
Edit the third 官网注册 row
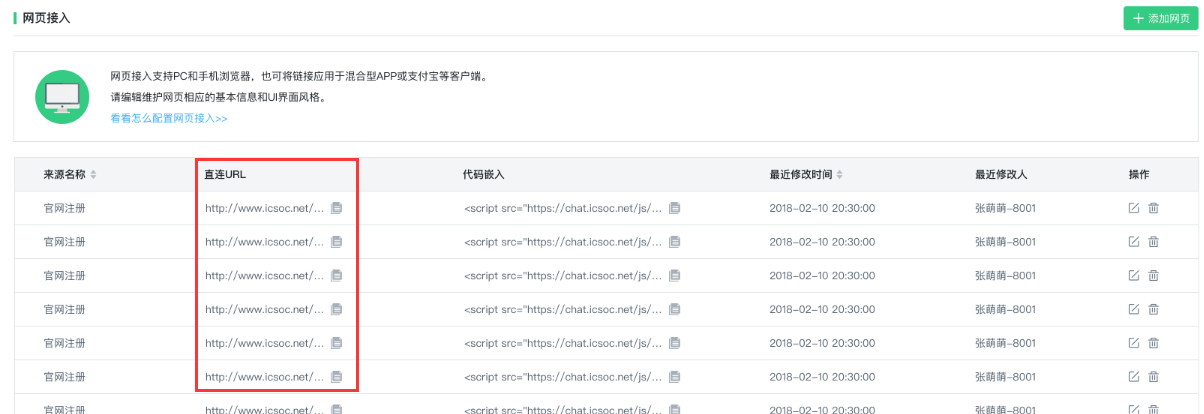coord(1134,275)
